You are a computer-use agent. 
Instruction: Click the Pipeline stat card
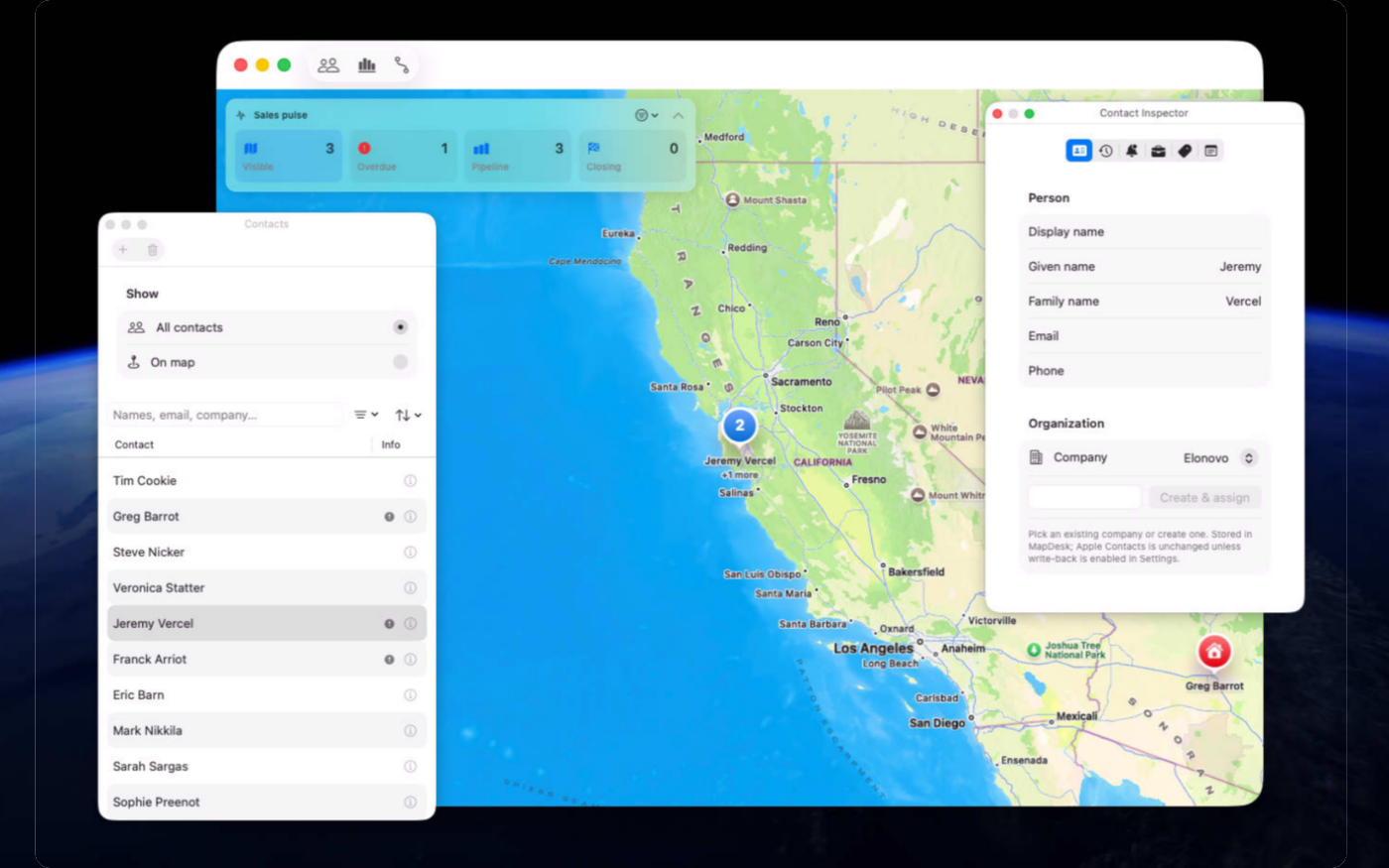click(x=518, y=156)
